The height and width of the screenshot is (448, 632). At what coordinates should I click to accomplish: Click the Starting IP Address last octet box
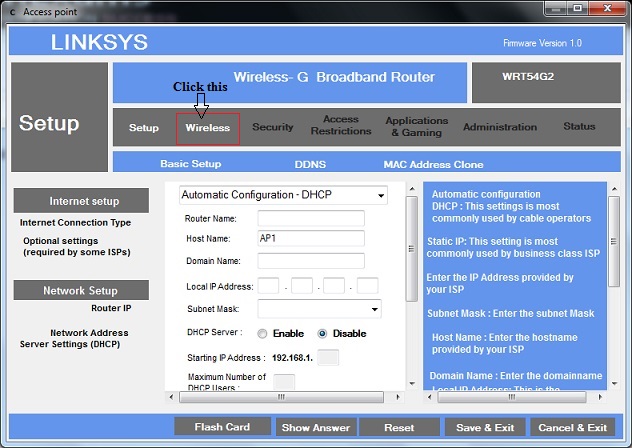328,358
